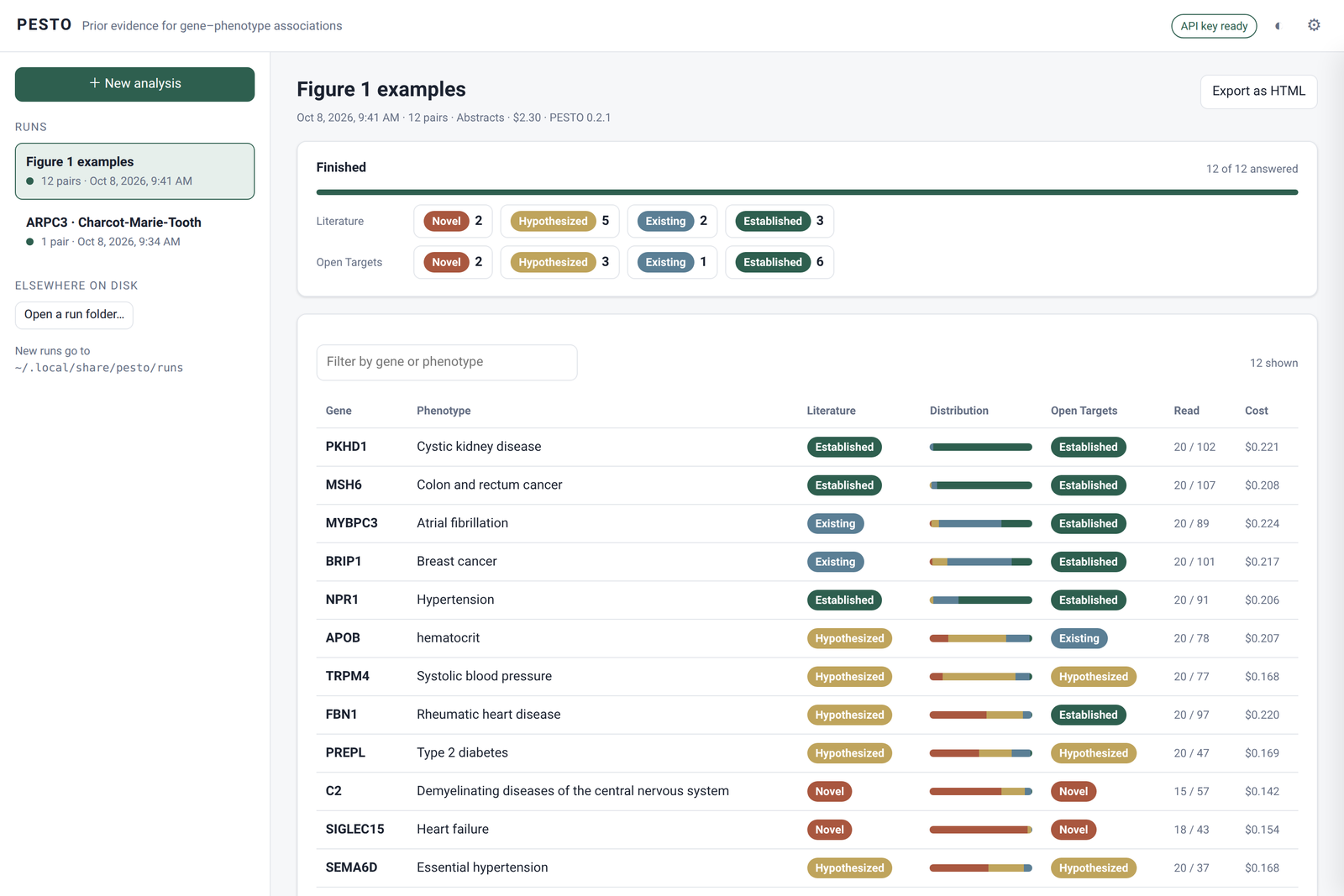Sort by the Cost column header

(1257, 411)
